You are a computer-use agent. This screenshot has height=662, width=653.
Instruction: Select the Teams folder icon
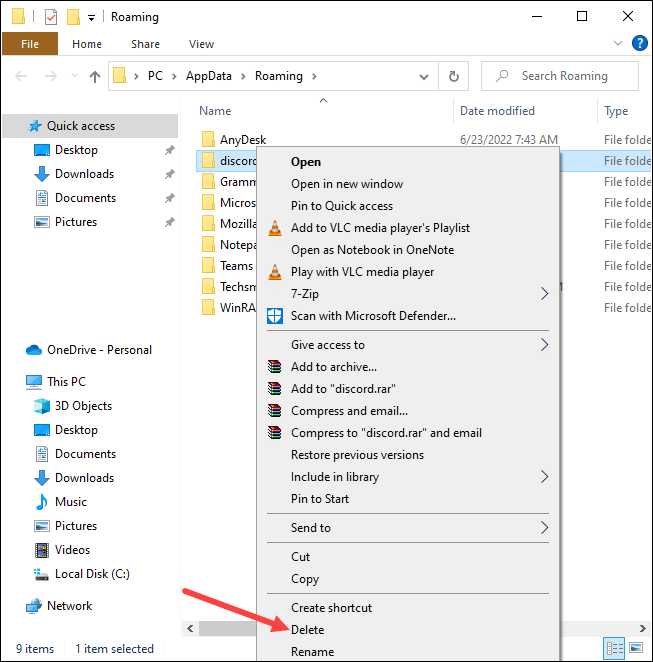click(208, 266)
